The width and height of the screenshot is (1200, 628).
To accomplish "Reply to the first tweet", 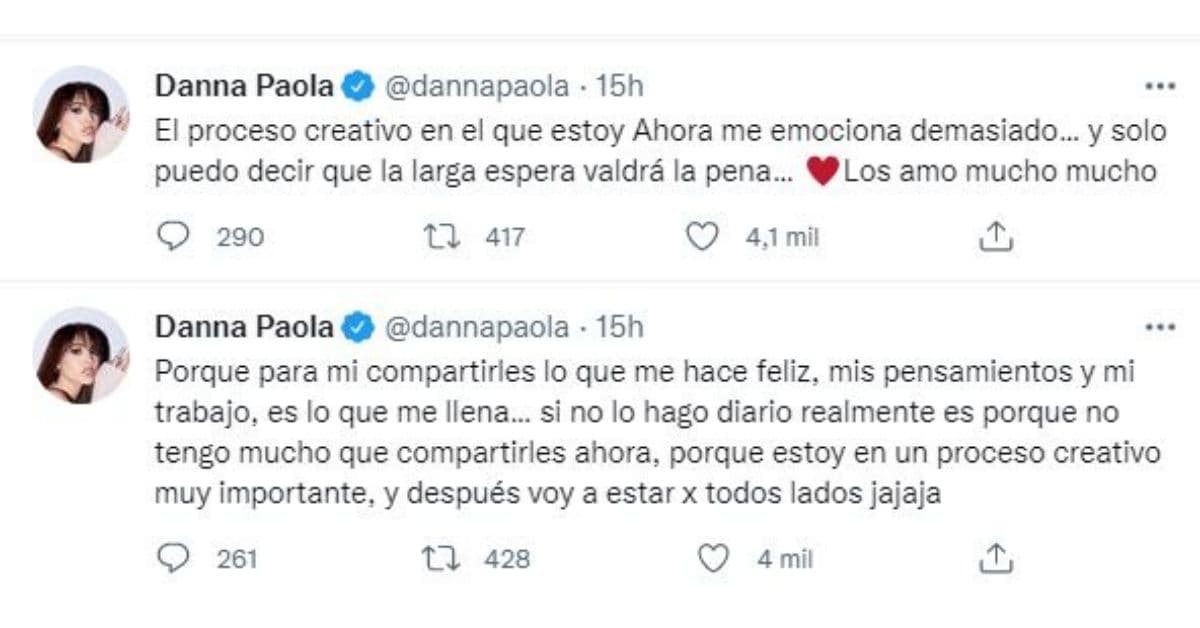I will pyautogui.click(x=176, y=237).
